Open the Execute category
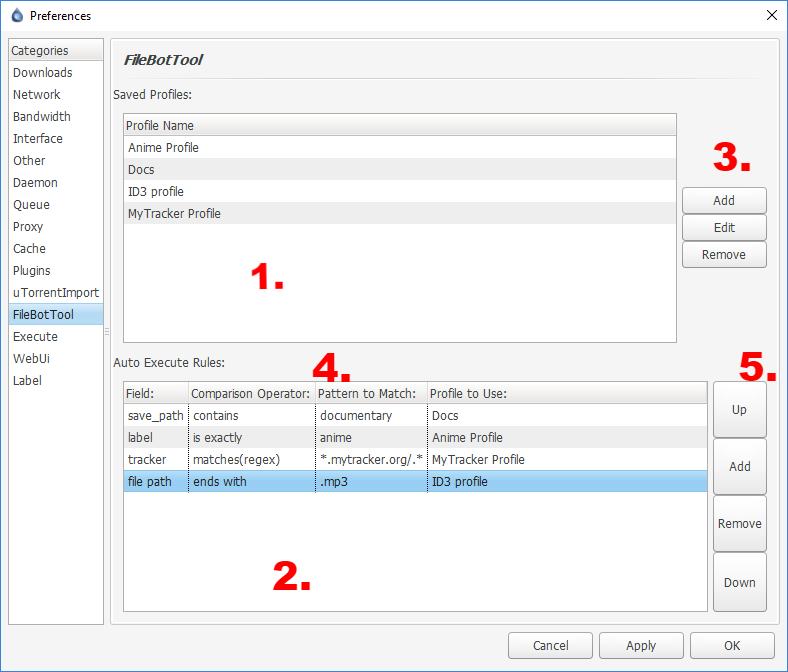Image resolution: width=788 pixels, height=672 pixels. coord(56,337)
